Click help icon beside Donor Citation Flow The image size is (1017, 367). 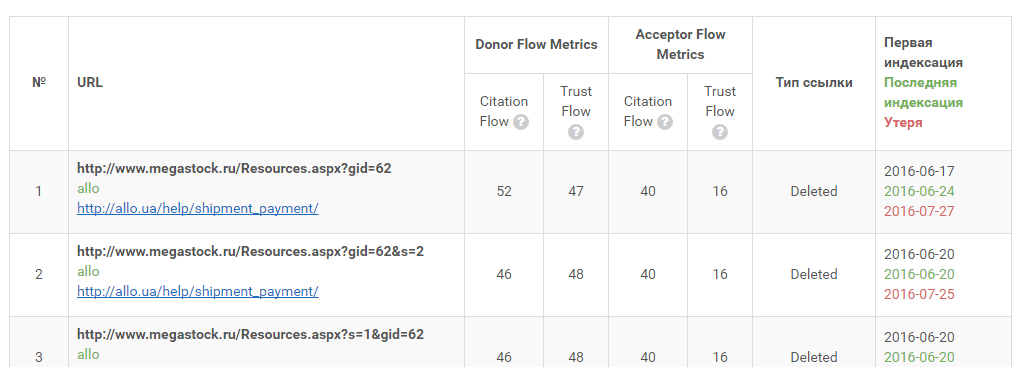point(521,122)
